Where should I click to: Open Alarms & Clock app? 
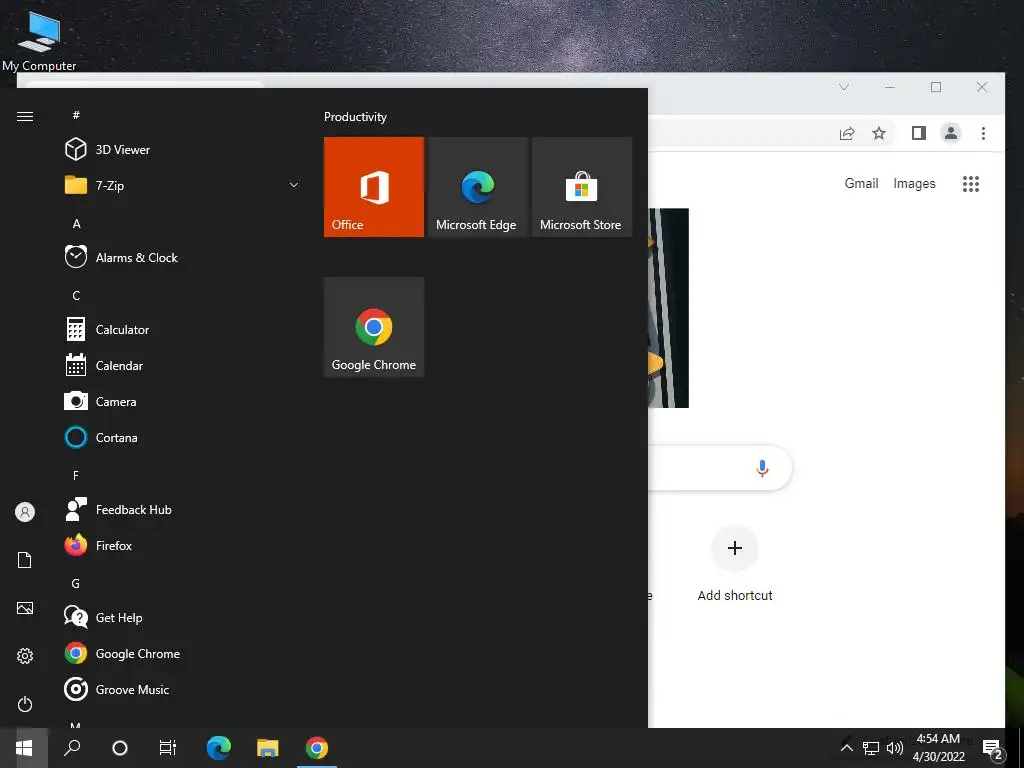coord(182,257)
